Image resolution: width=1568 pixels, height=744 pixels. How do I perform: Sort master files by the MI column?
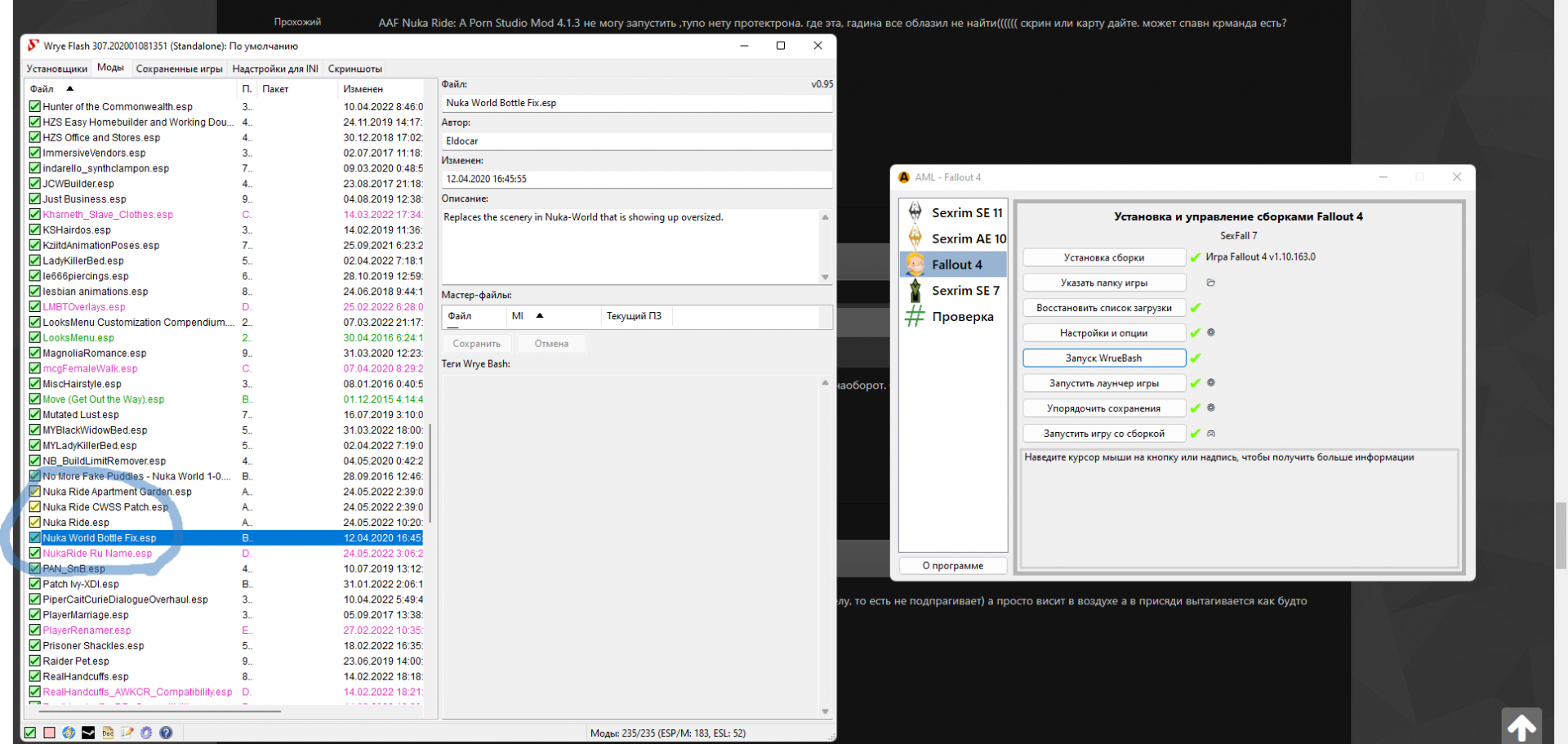(518, 316)
